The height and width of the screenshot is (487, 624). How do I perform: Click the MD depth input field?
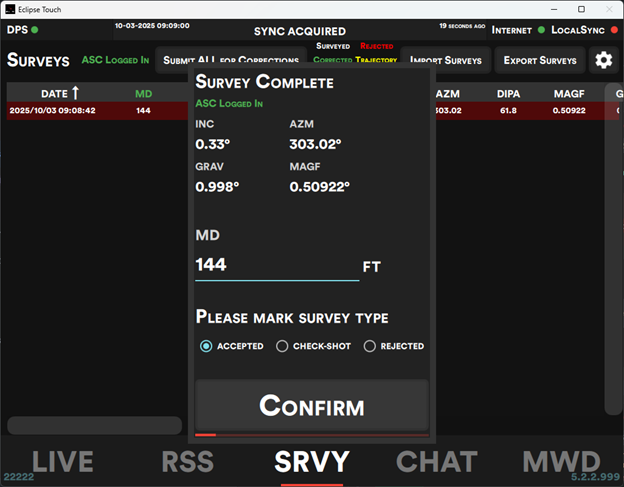coord(276,265)
